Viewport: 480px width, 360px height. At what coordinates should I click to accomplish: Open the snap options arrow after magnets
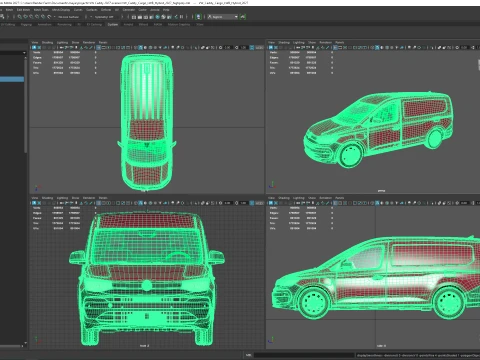click(55, 17)
